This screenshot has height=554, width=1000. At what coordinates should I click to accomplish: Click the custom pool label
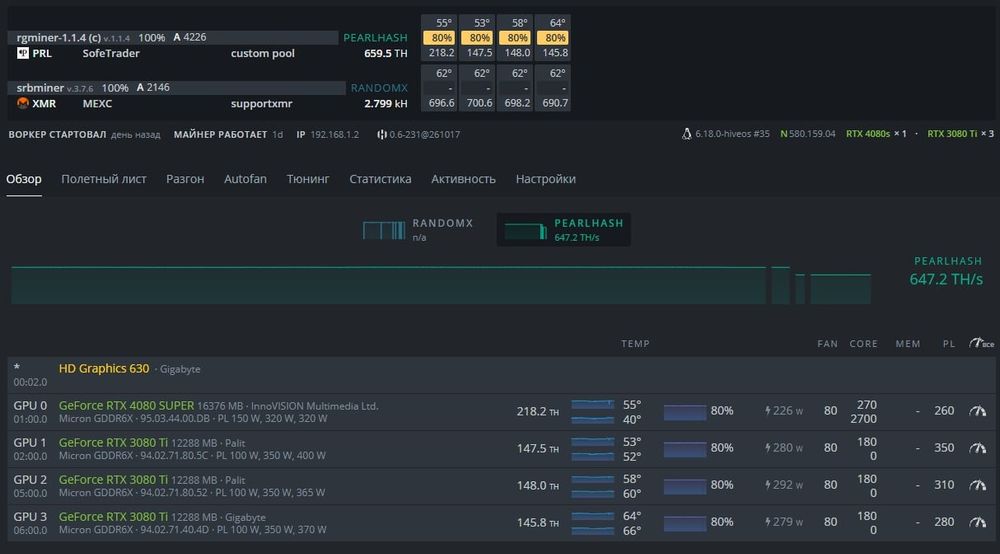click(x=263, y=54)
